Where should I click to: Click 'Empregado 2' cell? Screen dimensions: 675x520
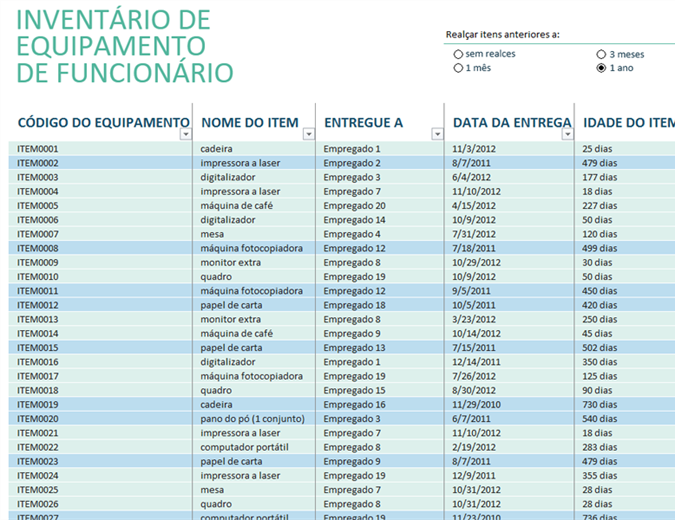[352, 163]
